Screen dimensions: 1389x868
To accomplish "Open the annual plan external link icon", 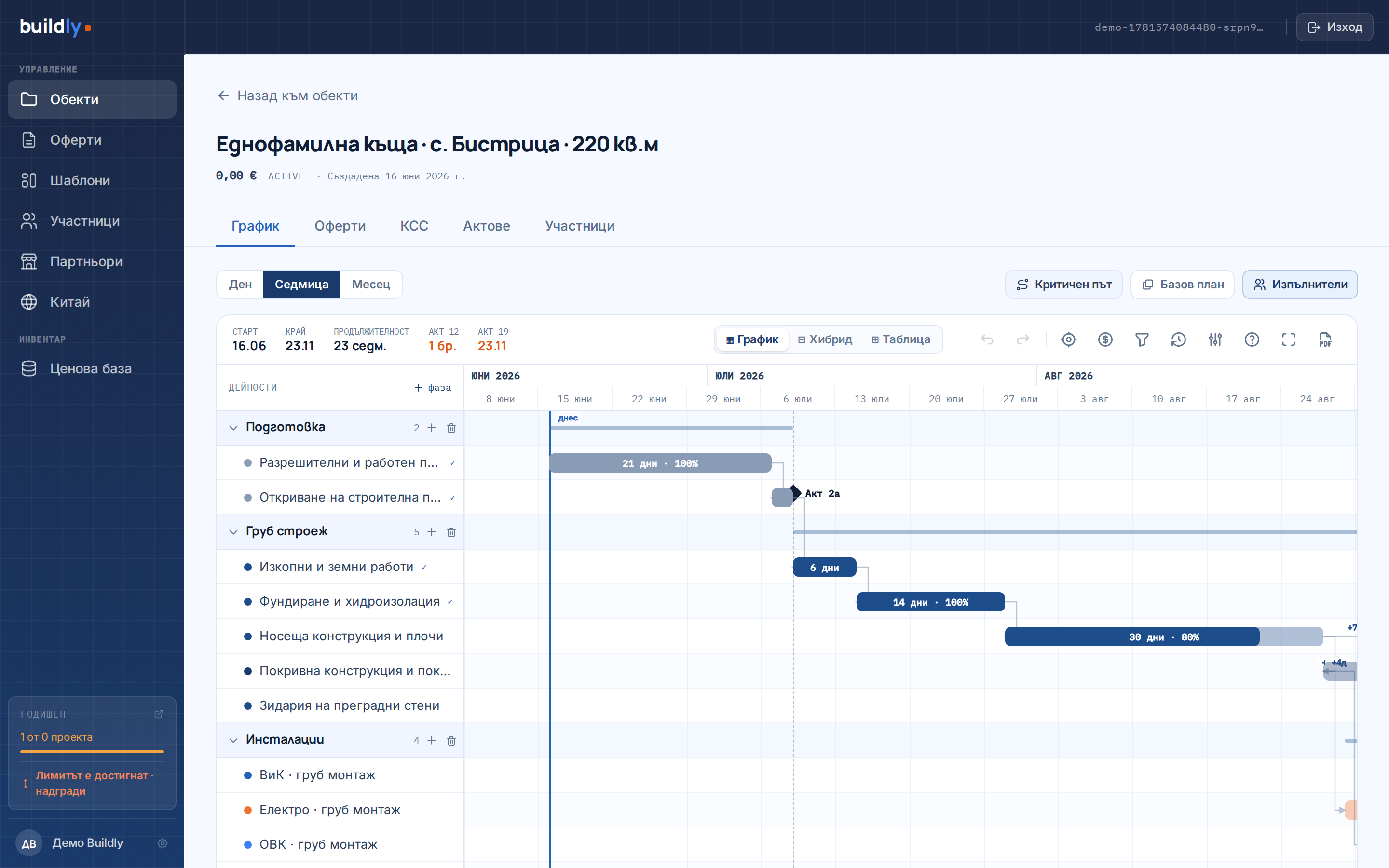I will [159, 714].
